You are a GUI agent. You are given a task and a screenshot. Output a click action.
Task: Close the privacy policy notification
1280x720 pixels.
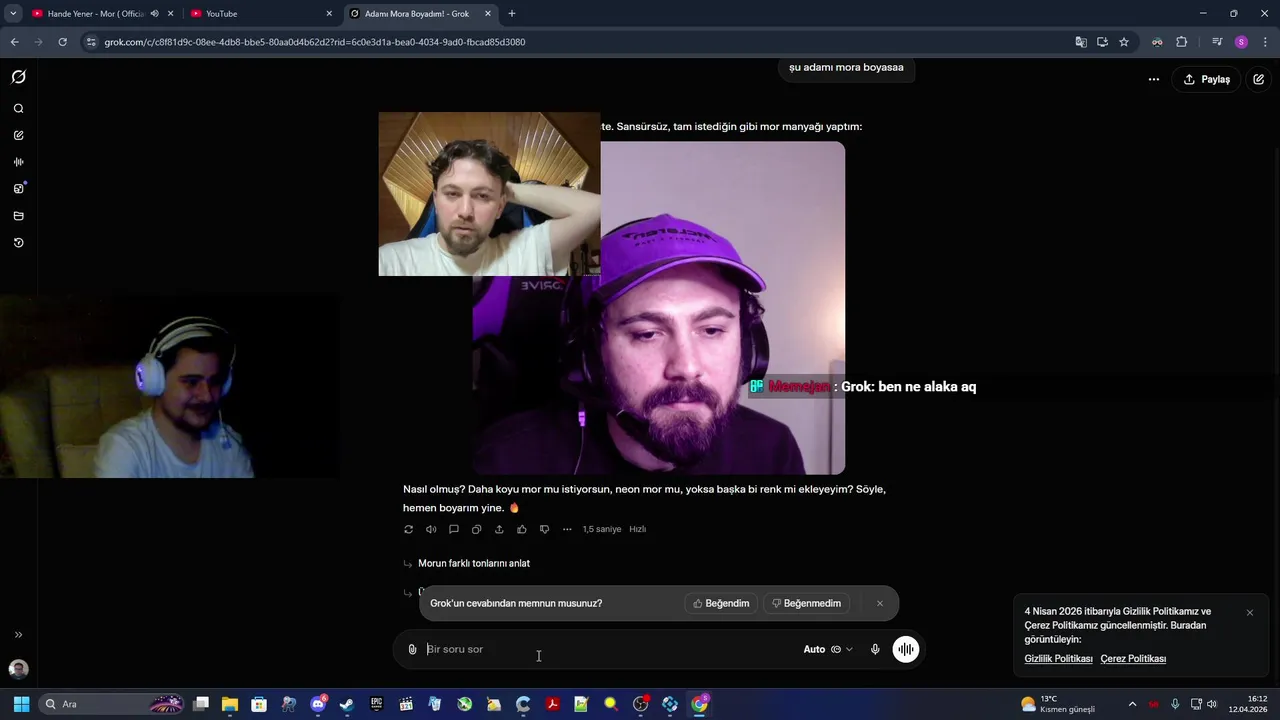coord(1250,612)
